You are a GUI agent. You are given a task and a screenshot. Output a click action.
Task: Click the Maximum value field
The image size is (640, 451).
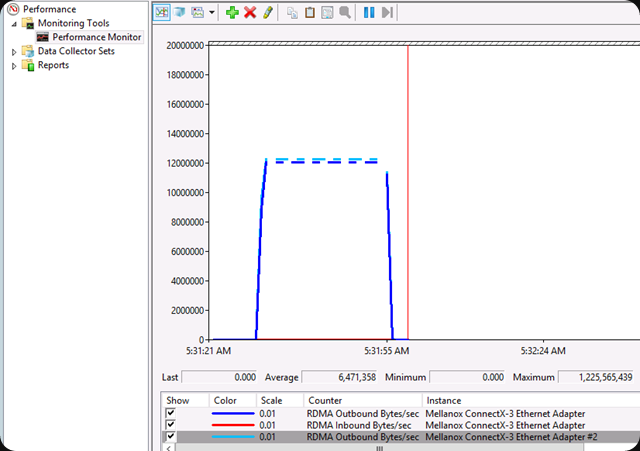pos(596,377)
